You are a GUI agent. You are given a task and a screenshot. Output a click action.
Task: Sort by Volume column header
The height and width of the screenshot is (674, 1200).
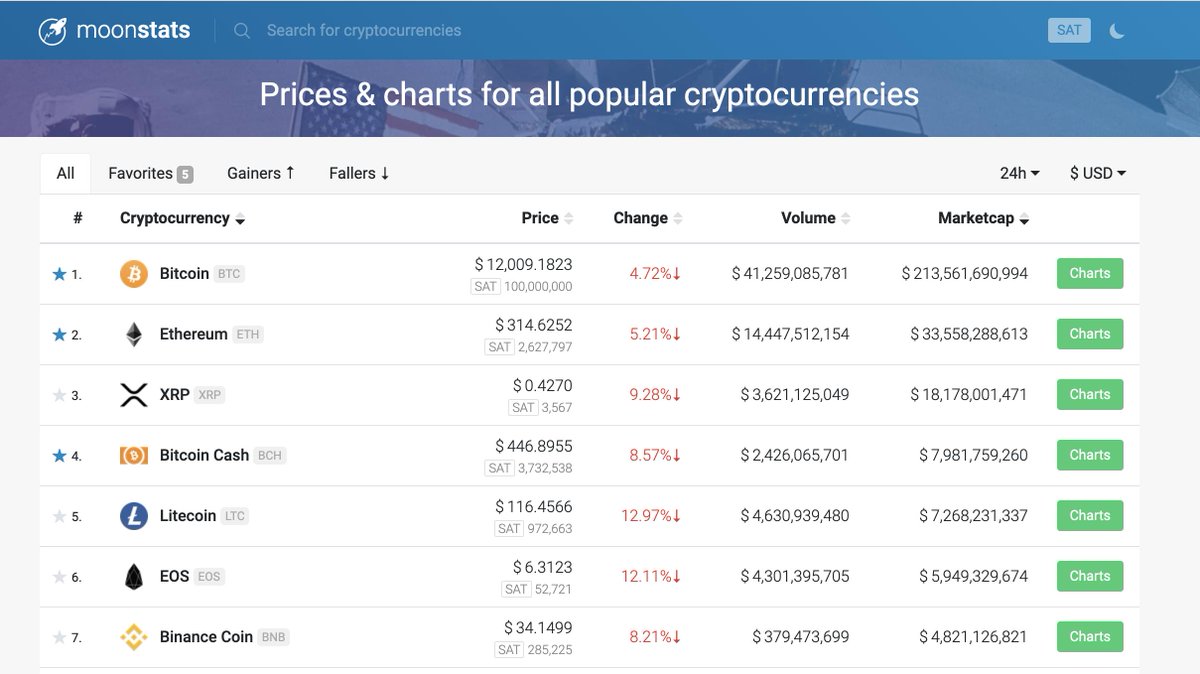point(815,218)
